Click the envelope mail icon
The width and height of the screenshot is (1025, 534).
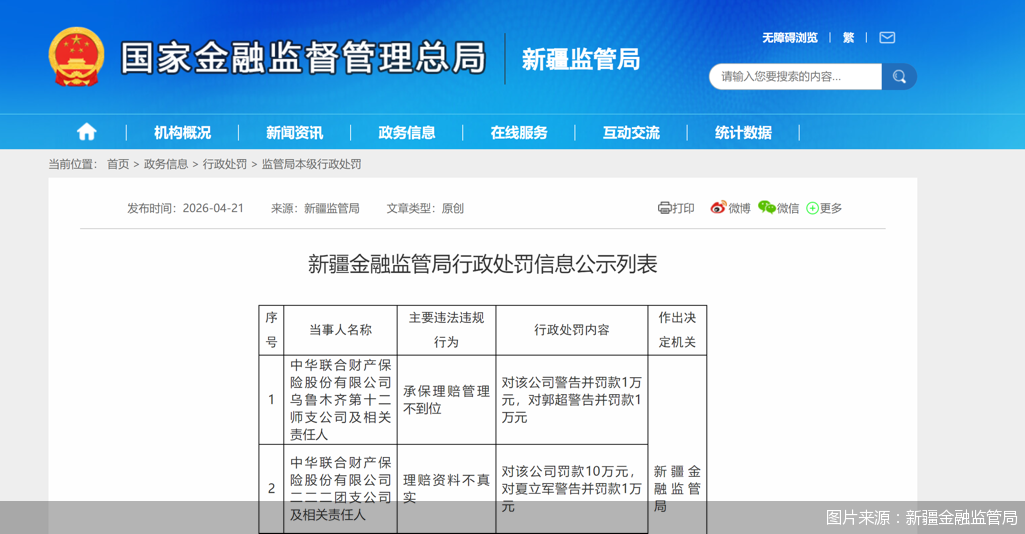tap(887, 37)
